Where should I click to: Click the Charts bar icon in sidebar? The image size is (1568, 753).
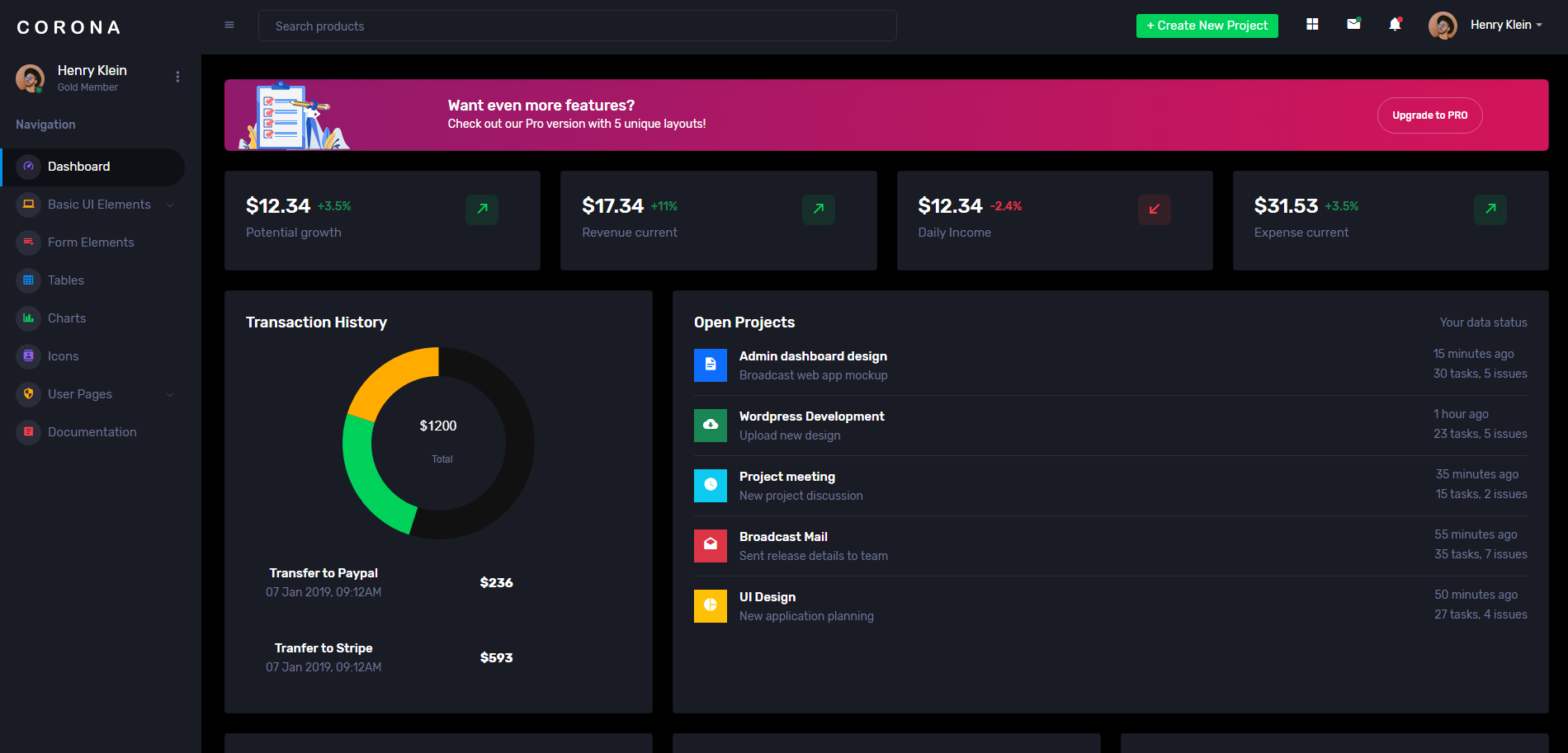click(x=29, y=318)
